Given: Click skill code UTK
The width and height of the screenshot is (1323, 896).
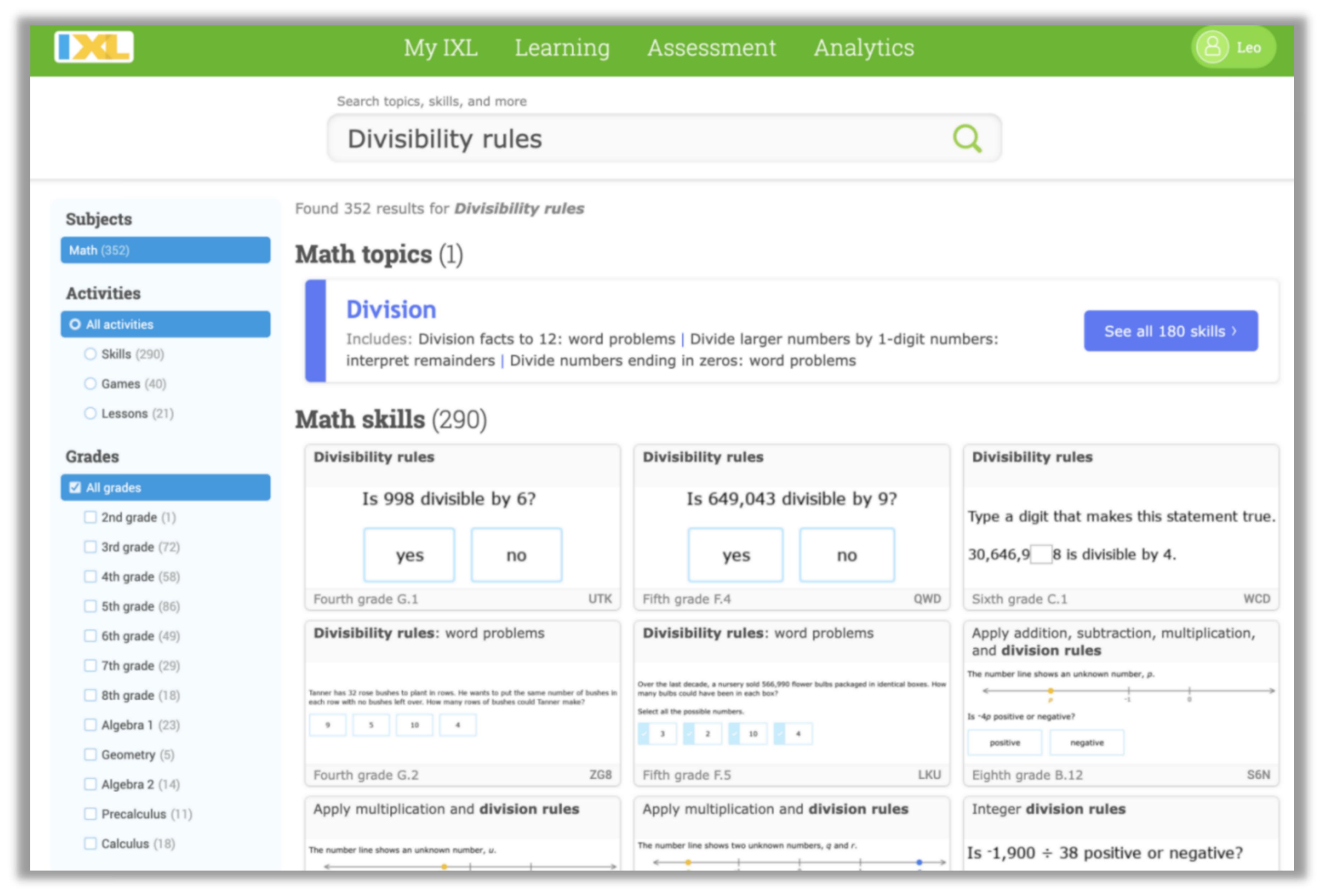Looking at the screenshot, I should pos(600,598).
